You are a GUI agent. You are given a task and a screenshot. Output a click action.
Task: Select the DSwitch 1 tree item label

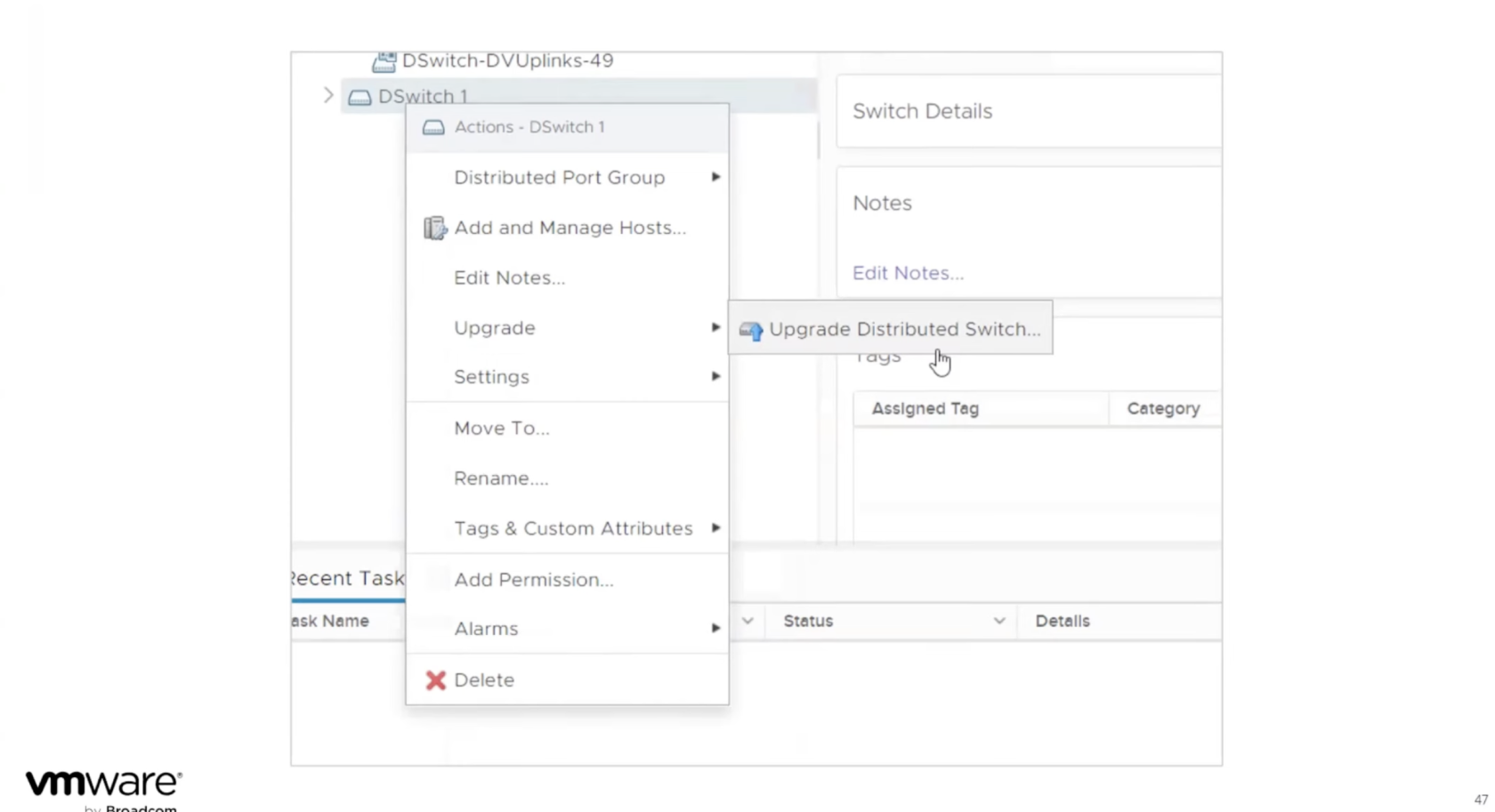(423, 96)
